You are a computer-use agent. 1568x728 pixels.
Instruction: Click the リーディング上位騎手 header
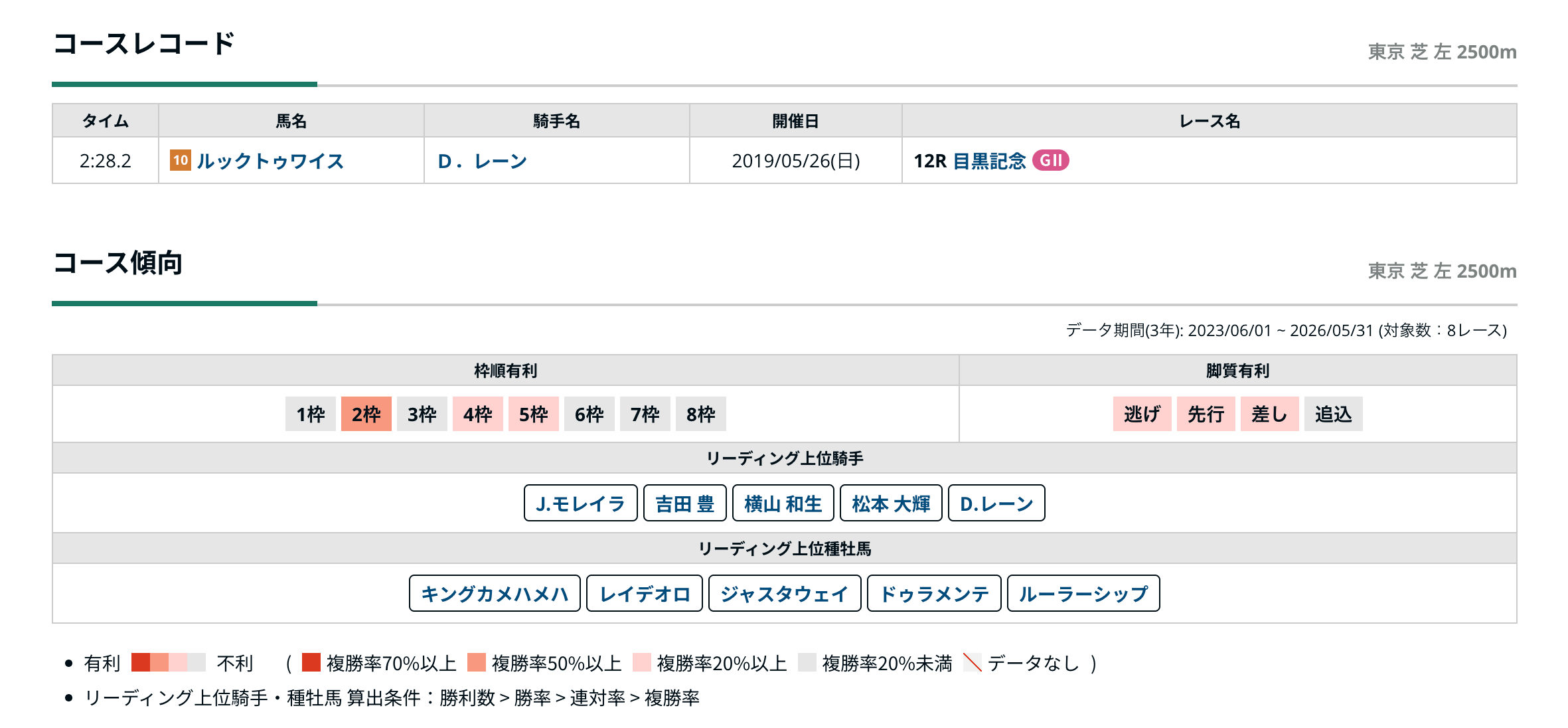(785, 458)
